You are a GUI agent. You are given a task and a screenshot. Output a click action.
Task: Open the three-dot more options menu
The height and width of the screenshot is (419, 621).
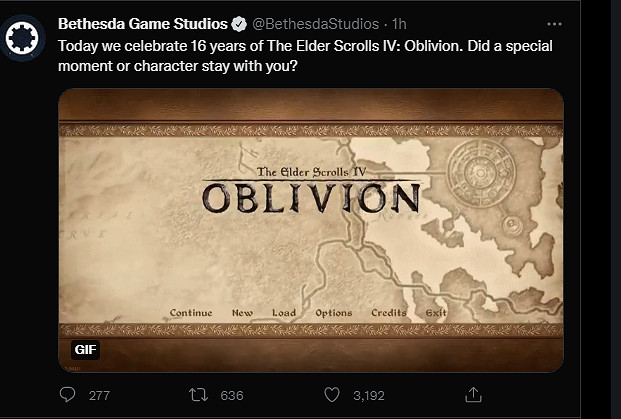click(x=555, y=23)
